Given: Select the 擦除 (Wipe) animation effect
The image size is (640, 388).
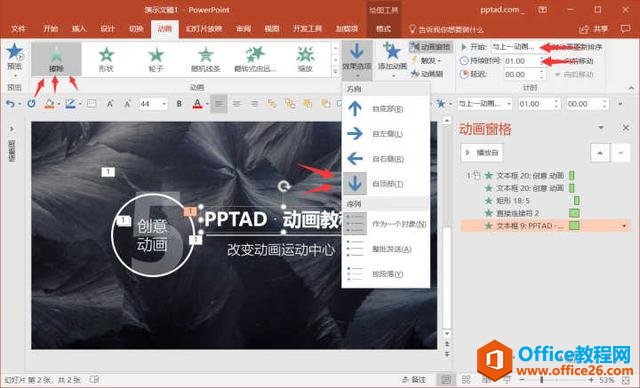Looking at the screenshot, I should 56,59.
